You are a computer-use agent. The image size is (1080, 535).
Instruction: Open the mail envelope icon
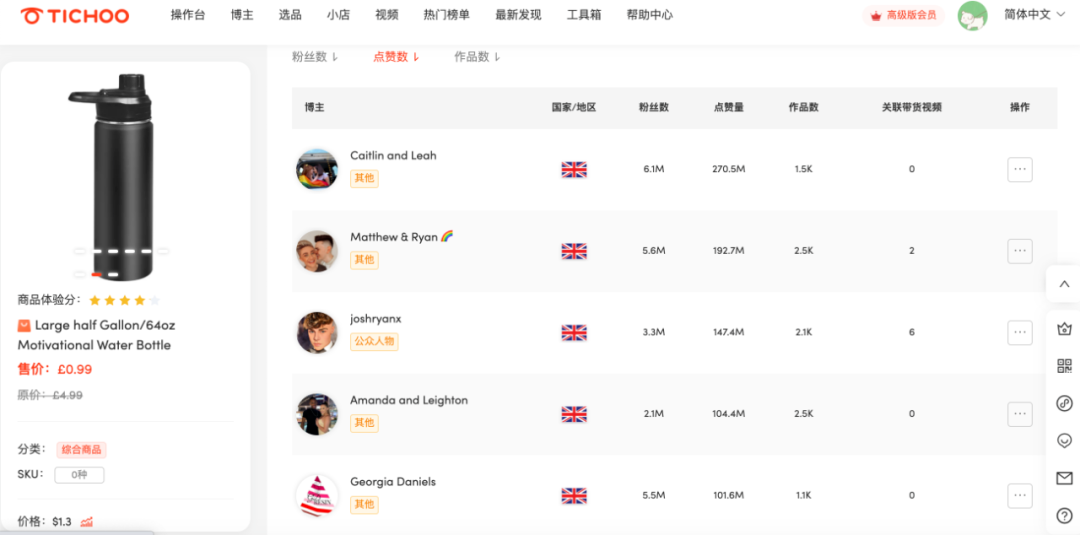1064,478
